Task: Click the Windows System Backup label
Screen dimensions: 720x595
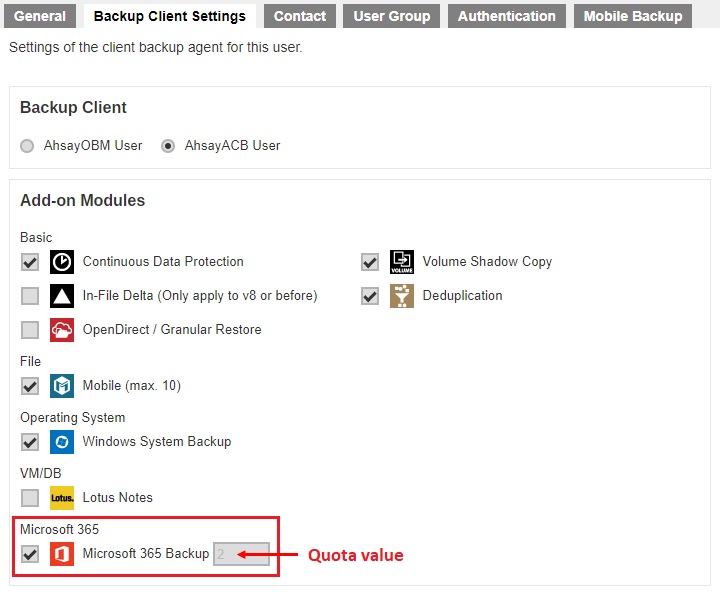Action: tap(157, 442)
